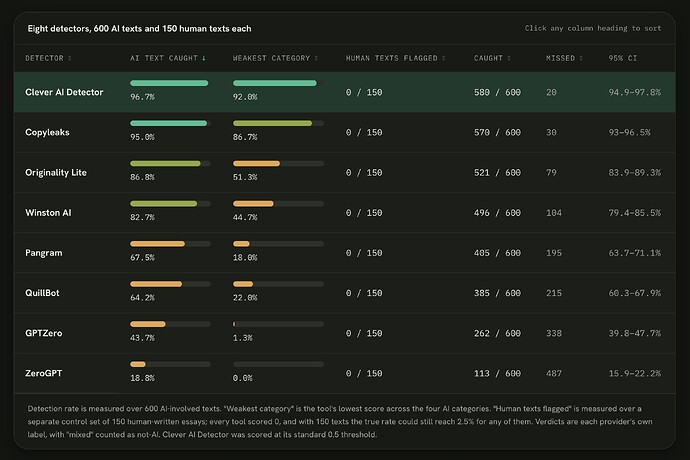The image size is (690, 460).
Task: Click the 385 / 600 caught value
Action: (x=497, y=293)
